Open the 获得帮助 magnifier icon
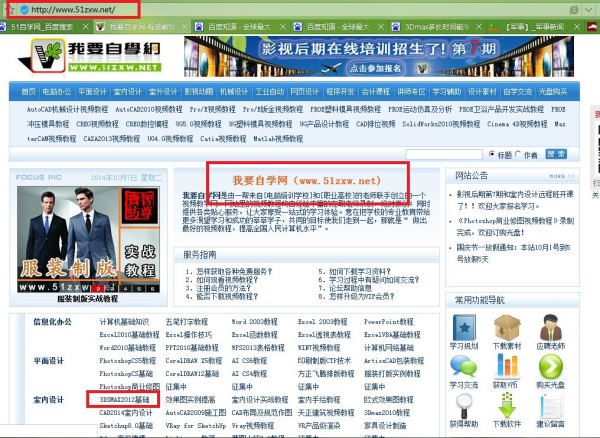600x438 pixels. pyautogui.click(x=463, y=405)
